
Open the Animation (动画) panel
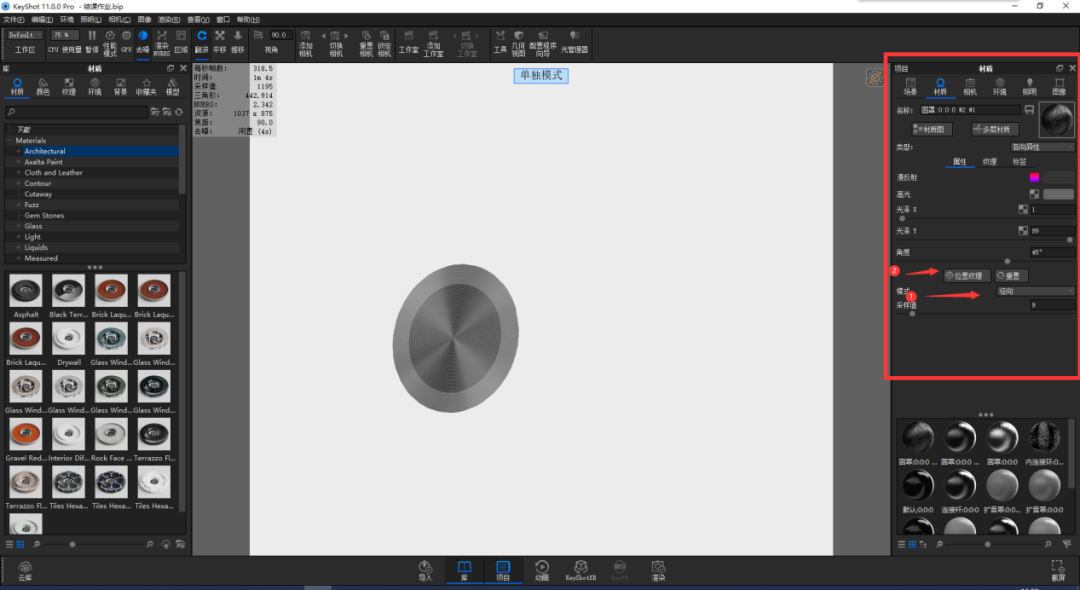542,571
